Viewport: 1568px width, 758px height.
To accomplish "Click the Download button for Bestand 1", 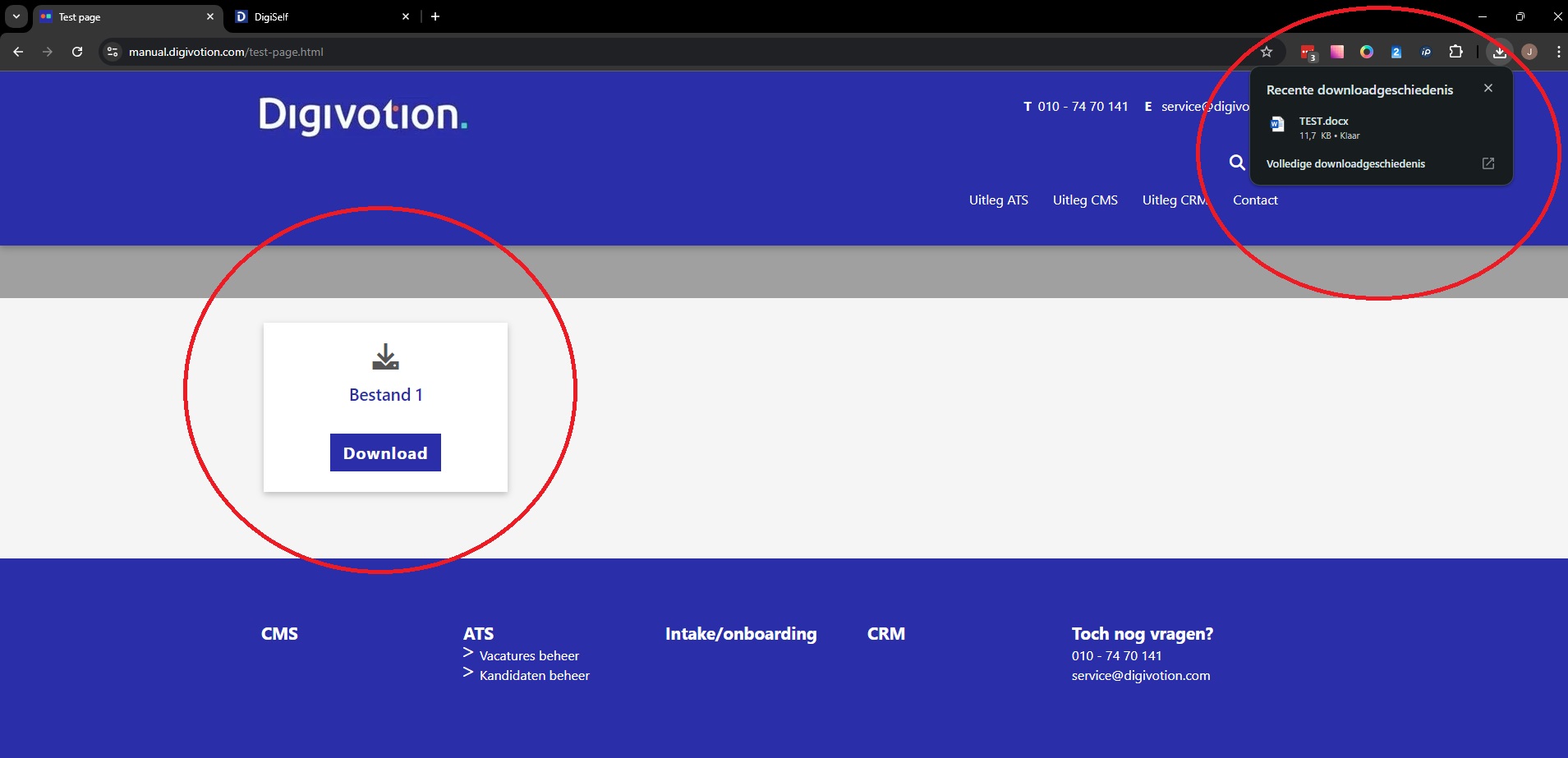I will click(385, 453).
